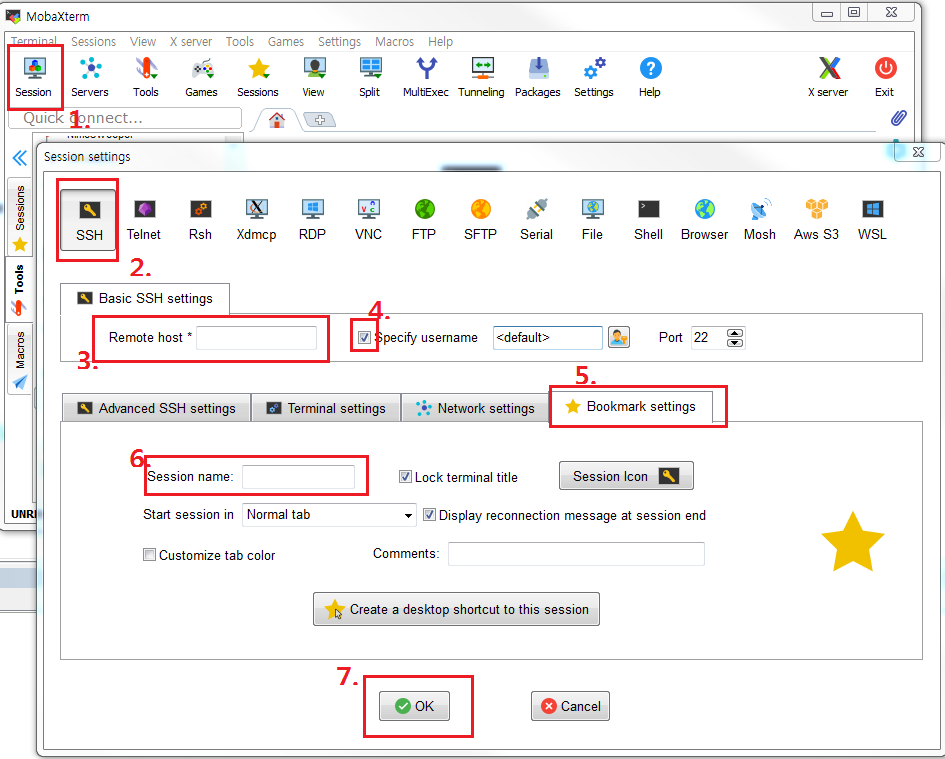Click the View toolbar icon
The image size is (945, 759).
[313, 77]
